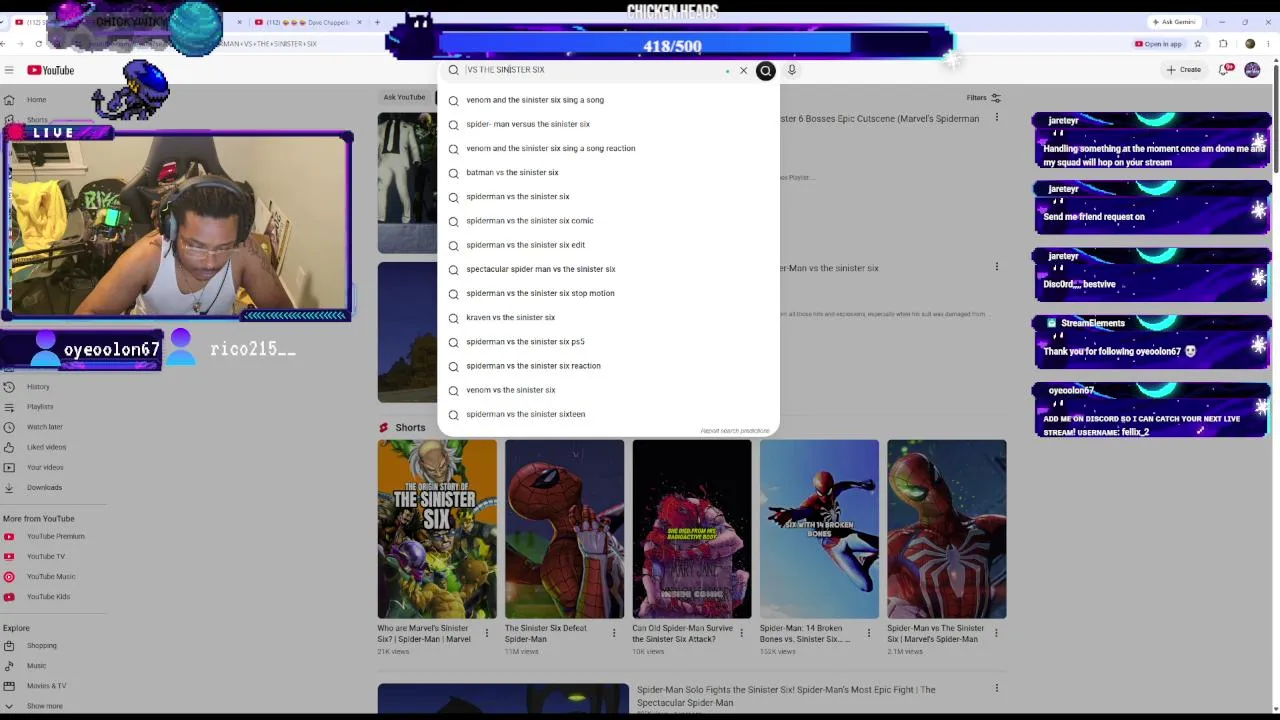1280x720 pixels.
Task: Open the Chrome profile avatar
Action: point(1250,44)
